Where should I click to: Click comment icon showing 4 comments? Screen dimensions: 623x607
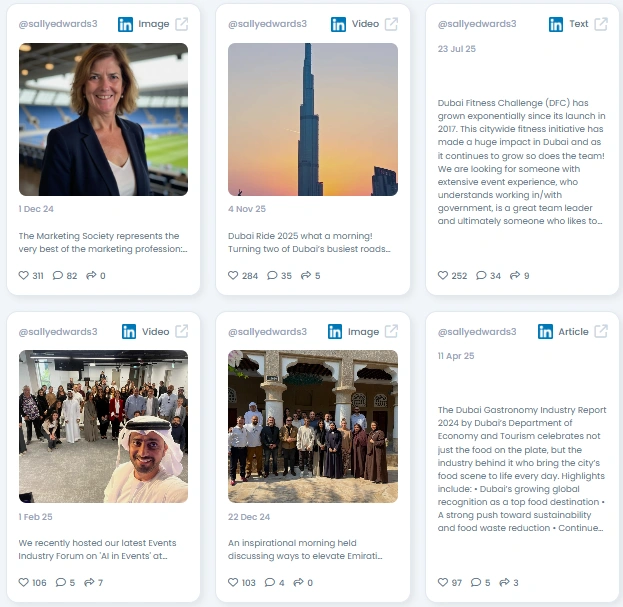point(270,582)
